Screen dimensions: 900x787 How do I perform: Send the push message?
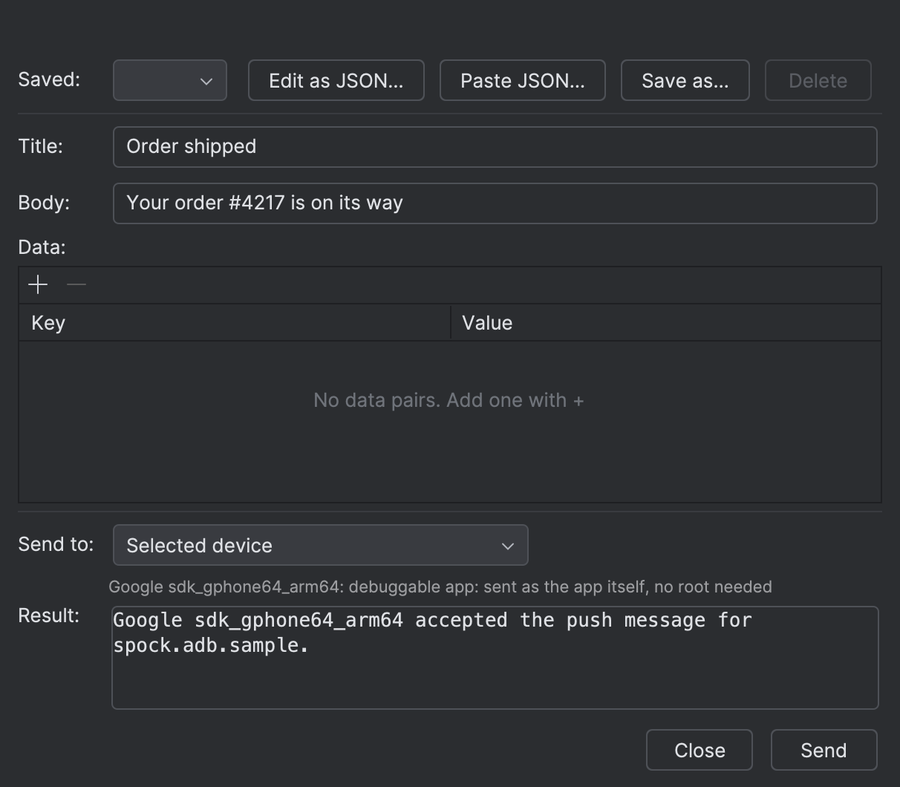824,750
